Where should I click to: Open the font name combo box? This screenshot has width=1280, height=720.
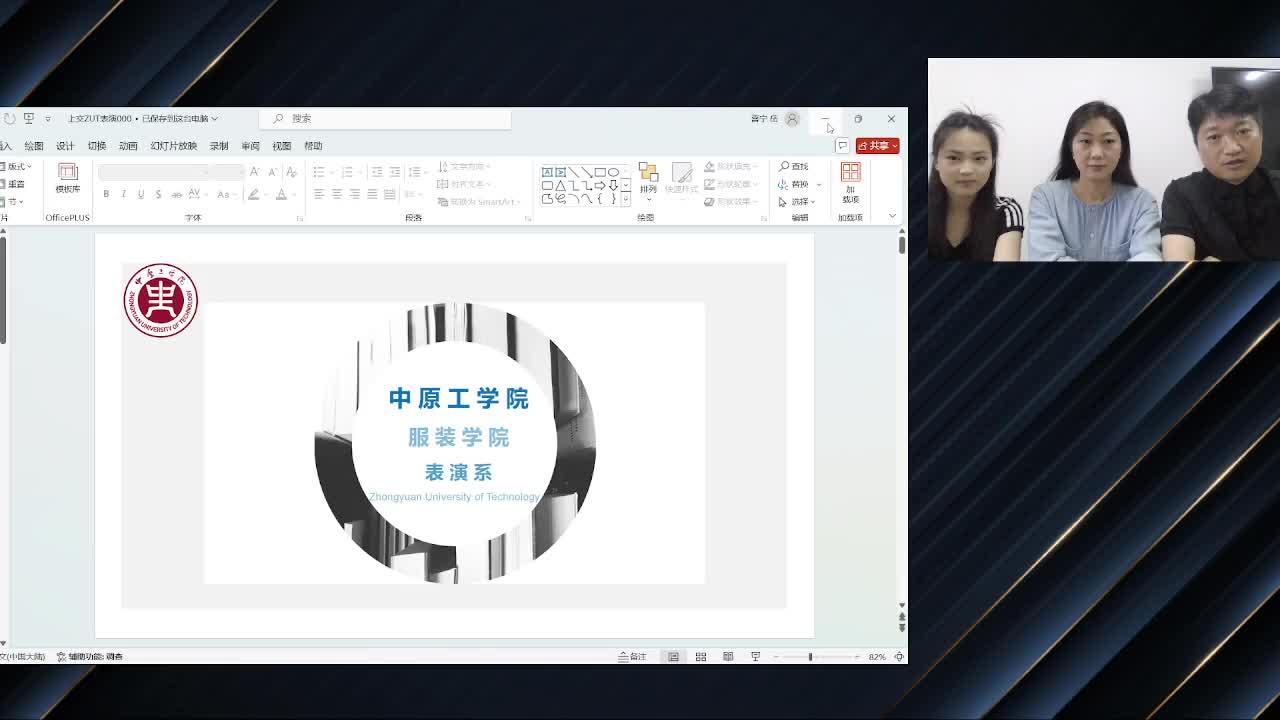click(154, 172)
